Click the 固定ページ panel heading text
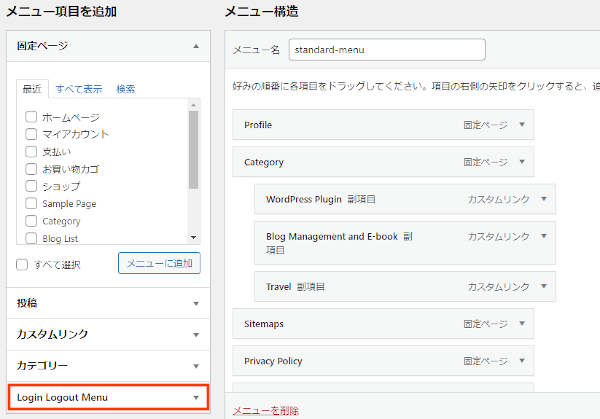 pyautogui.click(x=42, y=46)
